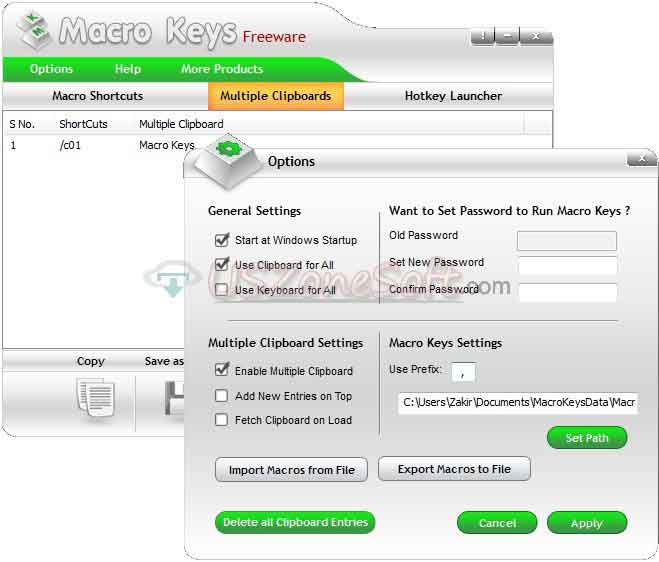Viewport: 659px width, 562px height.
Task: Switch to the Hotkey Launcher tab
Action: coord(453,96)
